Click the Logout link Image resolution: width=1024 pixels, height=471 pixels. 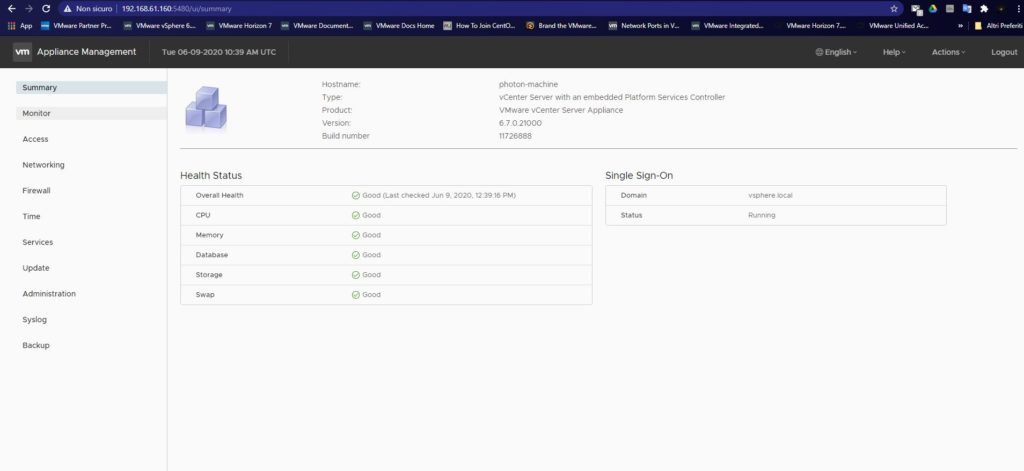coord(1004,52)
